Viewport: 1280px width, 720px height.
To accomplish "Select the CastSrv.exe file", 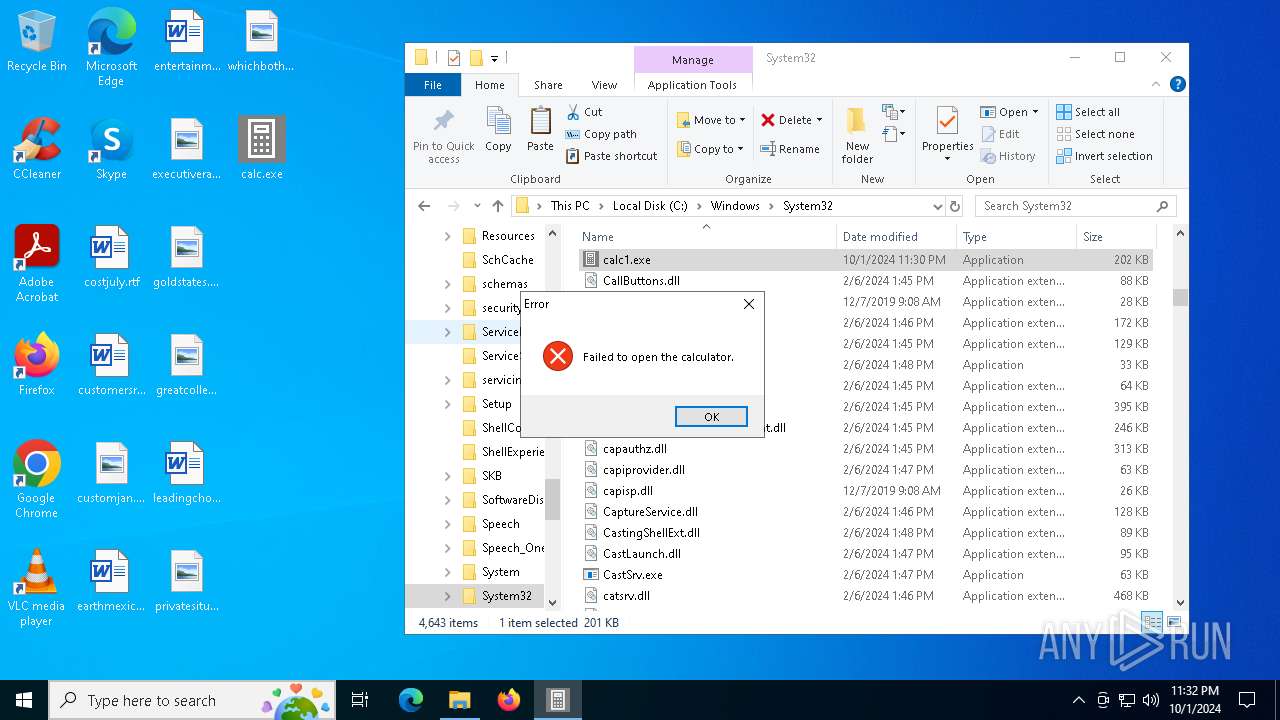I will click(x=865, y=575).
